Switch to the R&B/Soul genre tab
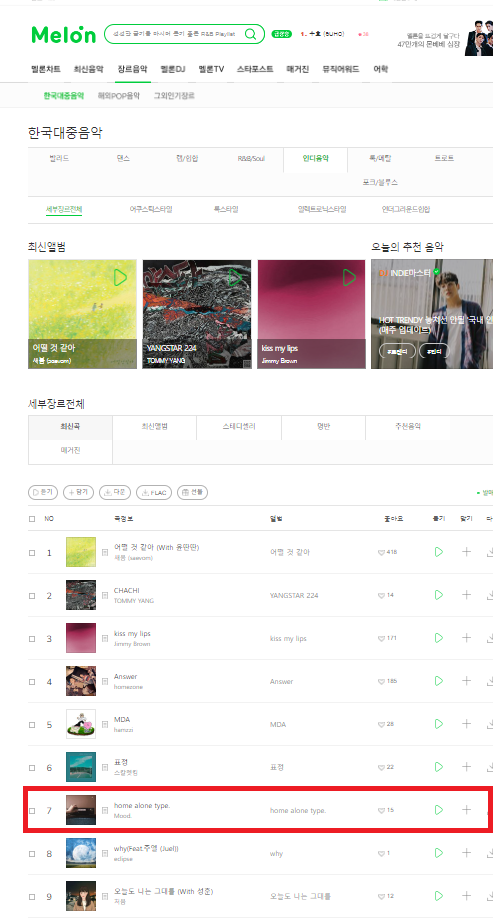 coord(251,159)
